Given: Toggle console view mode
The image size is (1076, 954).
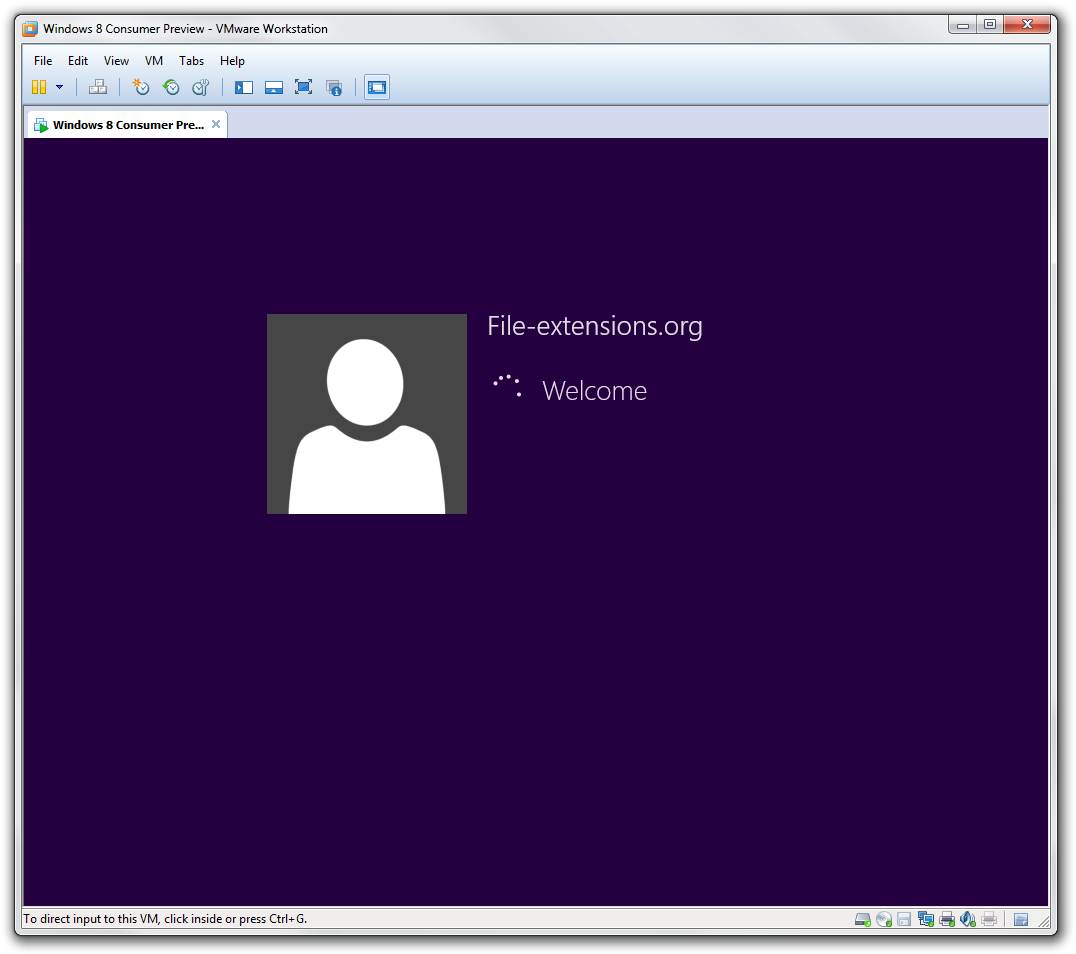Looking at the screenshot, I should 376,87.
